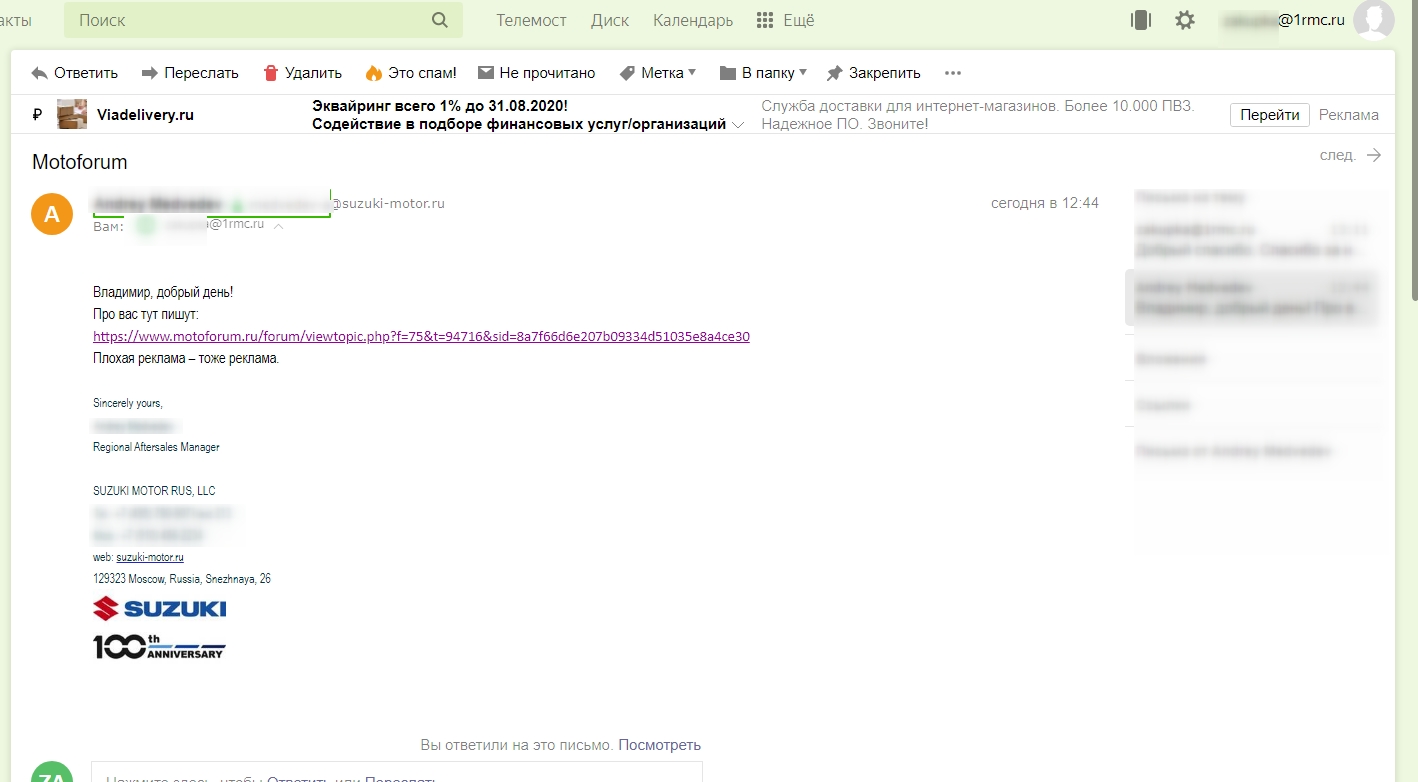Expand the recipient details chevron
This screenshot has height=782, width=1418.
coord(279,226)
